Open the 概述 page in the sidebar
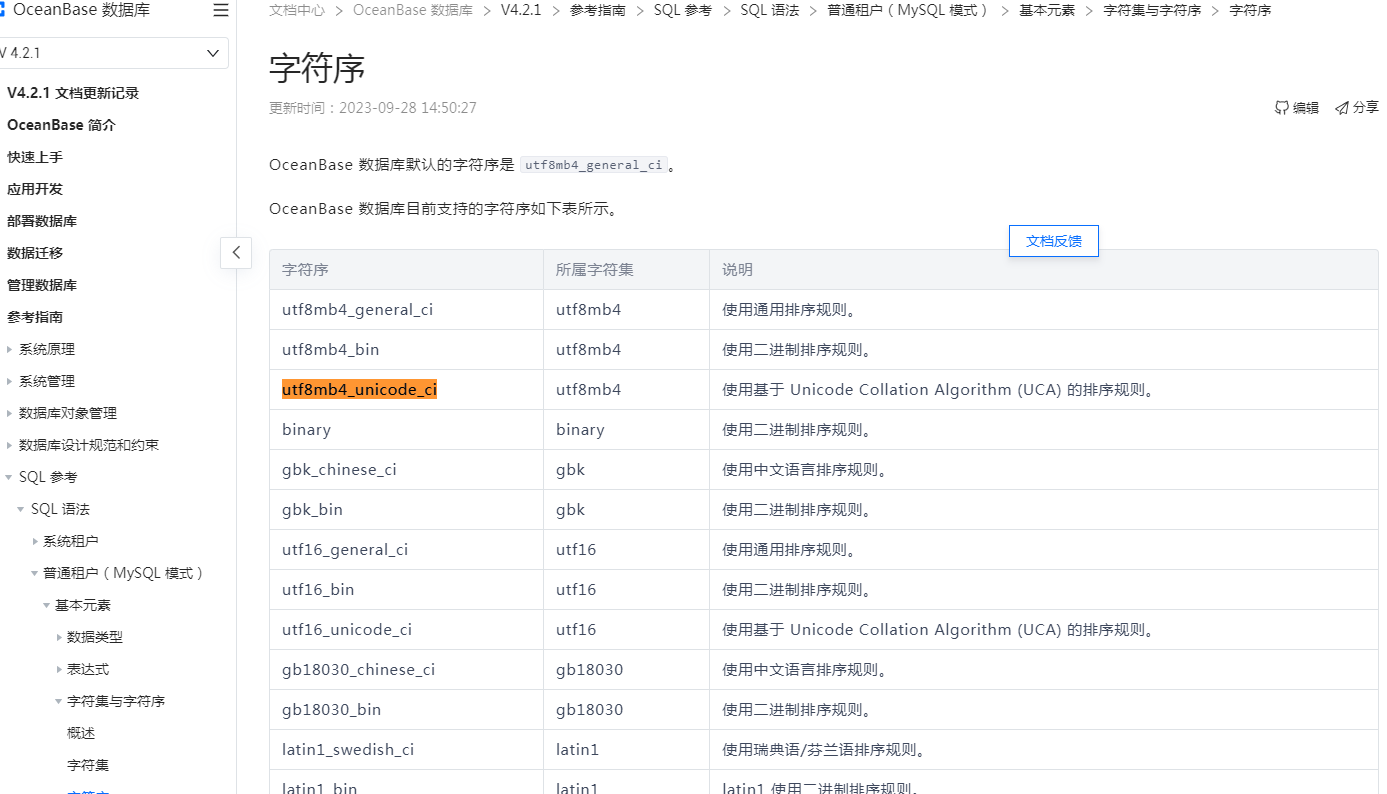This screenshot has width=1387, height=794. coord(81,733)
